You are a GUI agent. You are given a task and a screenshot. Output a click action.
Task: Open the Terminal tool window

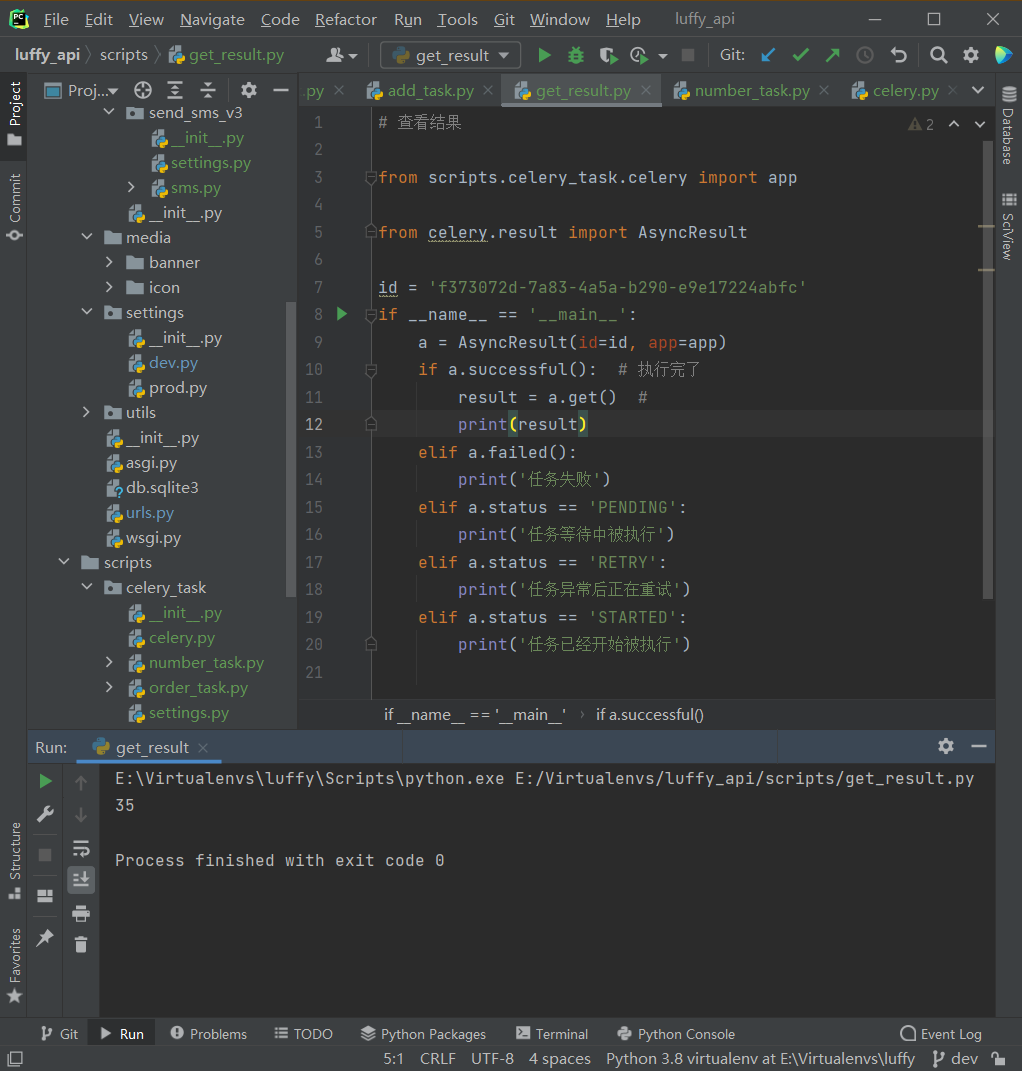[x=551, y=1034]
